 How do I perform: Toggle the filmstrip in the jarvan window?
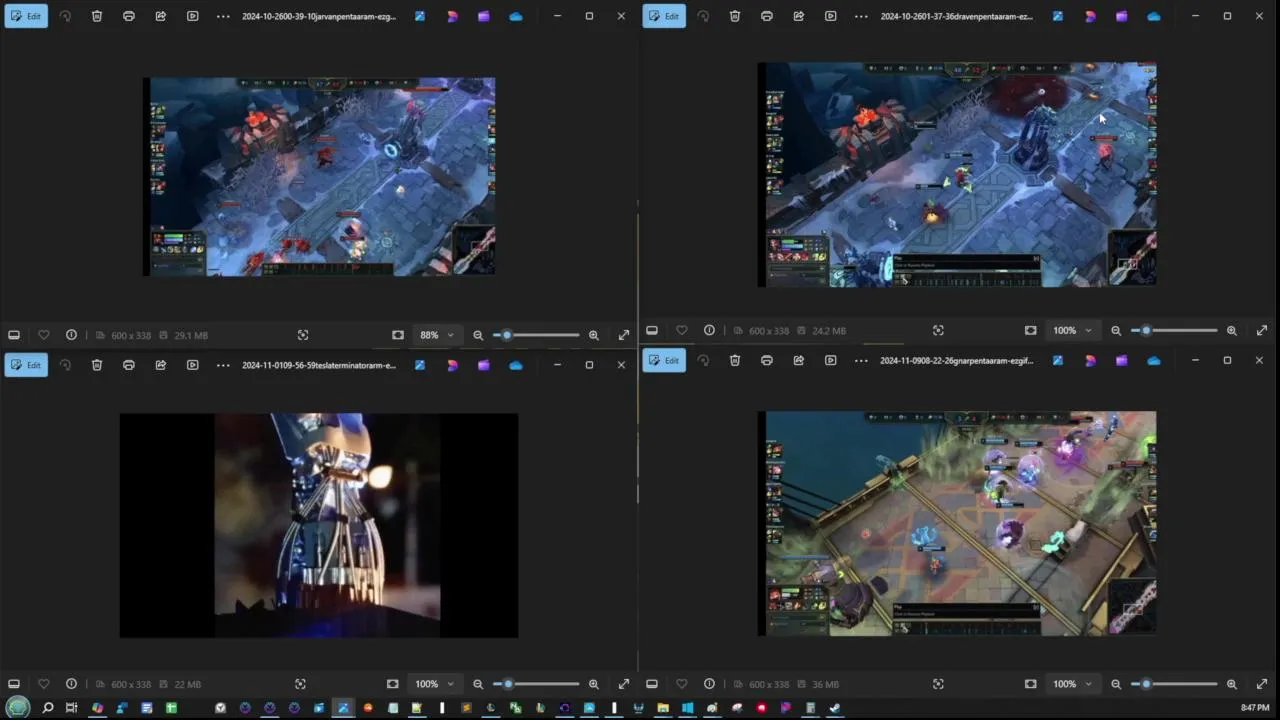coord(14,335)
